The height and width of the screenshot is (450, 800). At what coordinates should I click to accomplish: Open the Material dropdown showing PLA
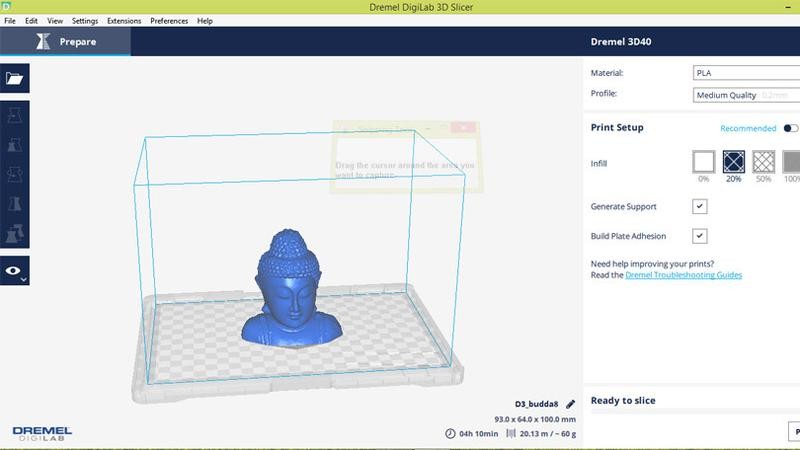745,73
